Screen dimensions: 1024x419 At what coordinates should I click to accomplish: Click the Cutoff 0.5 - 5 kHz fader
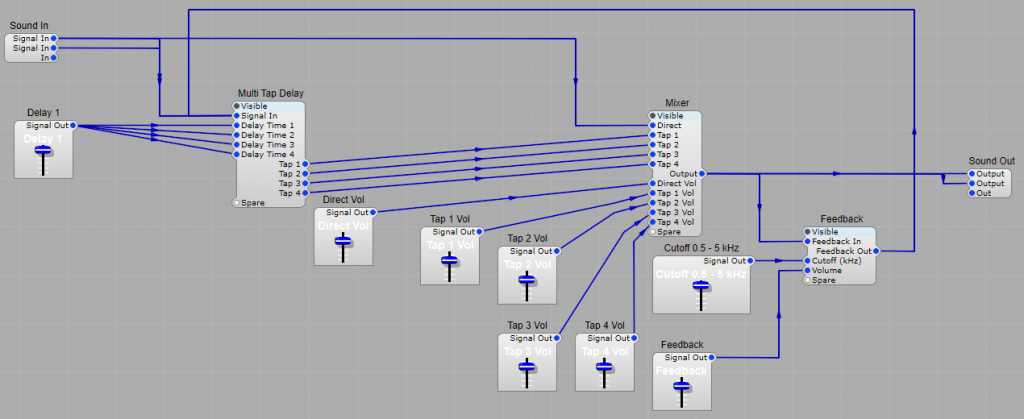[700, 286]
